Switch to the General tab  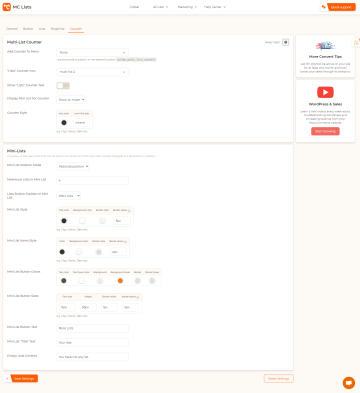click(x=12, y=29)
